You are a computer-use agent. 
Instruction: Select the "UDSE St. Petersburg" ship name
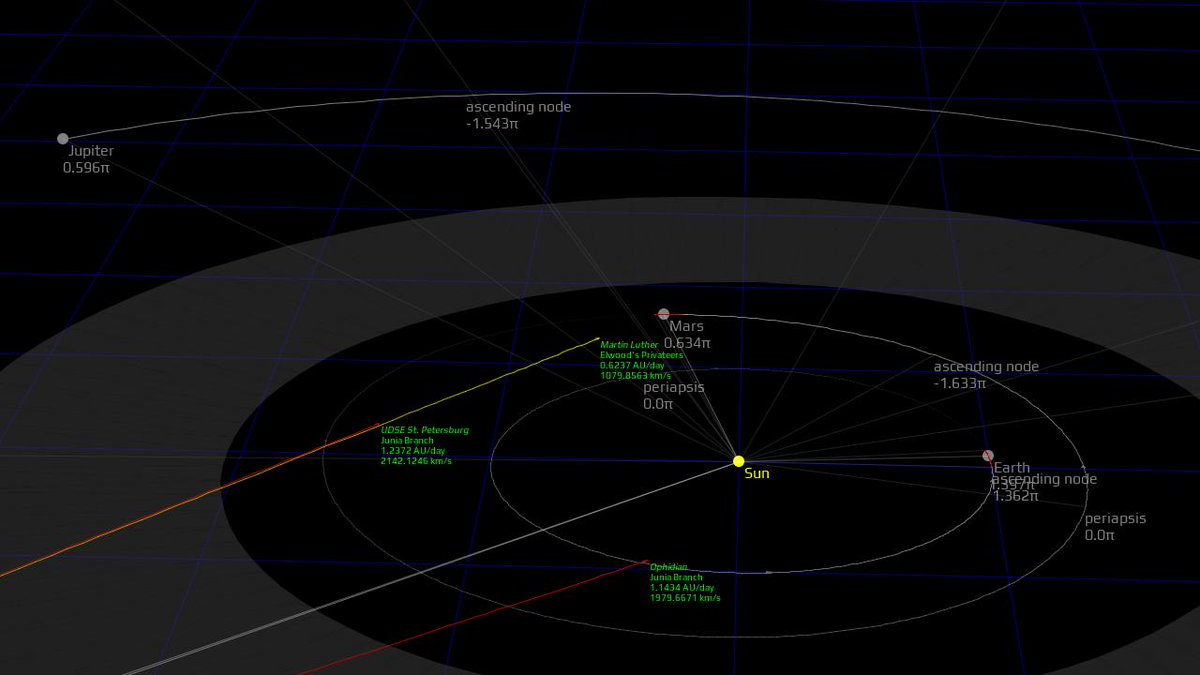pos(425,430)
